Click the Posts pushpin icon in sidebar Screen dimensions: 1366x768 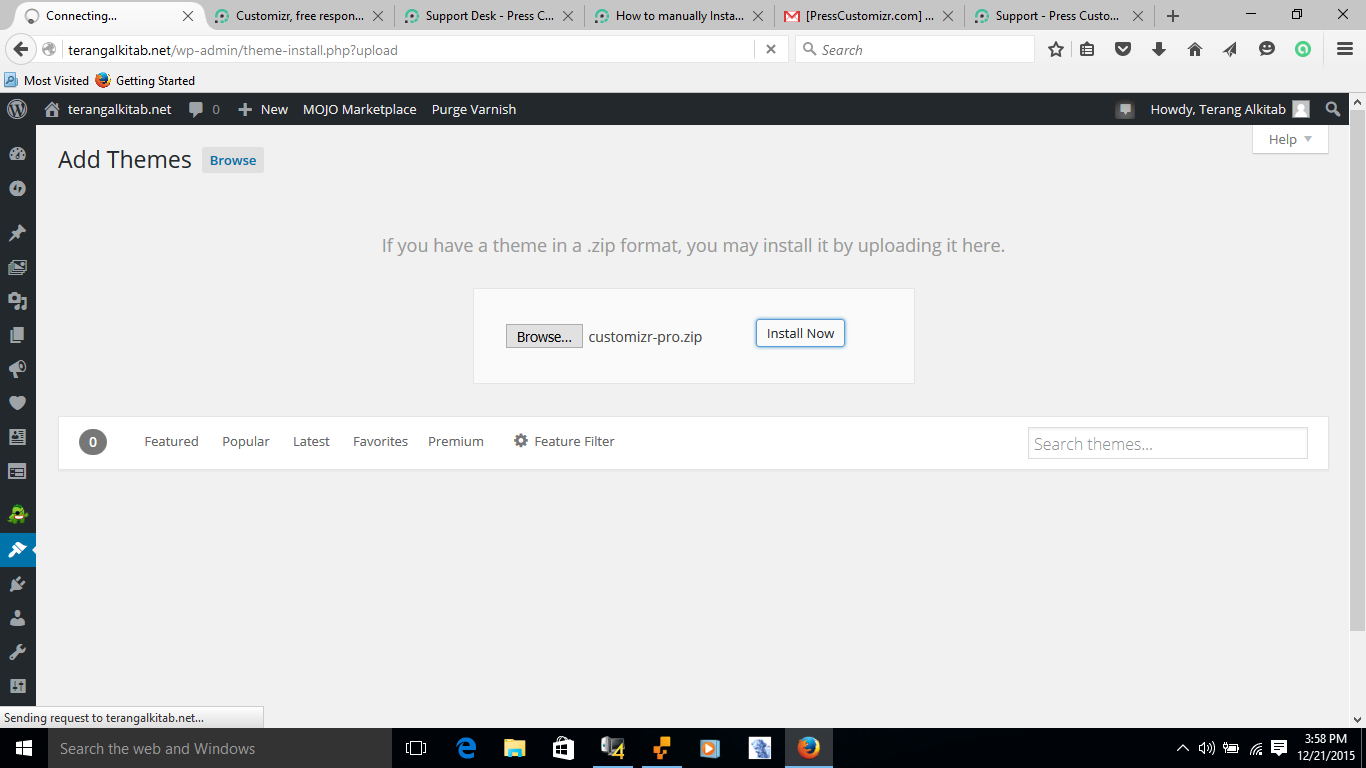17,233
